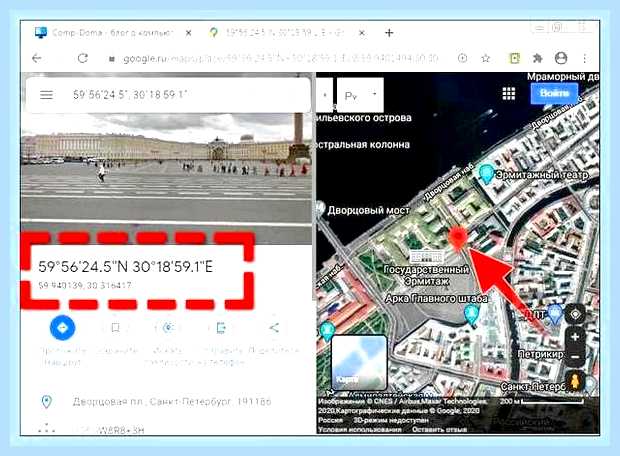
Task: Zoom out the map with minus
Action: 575,357
